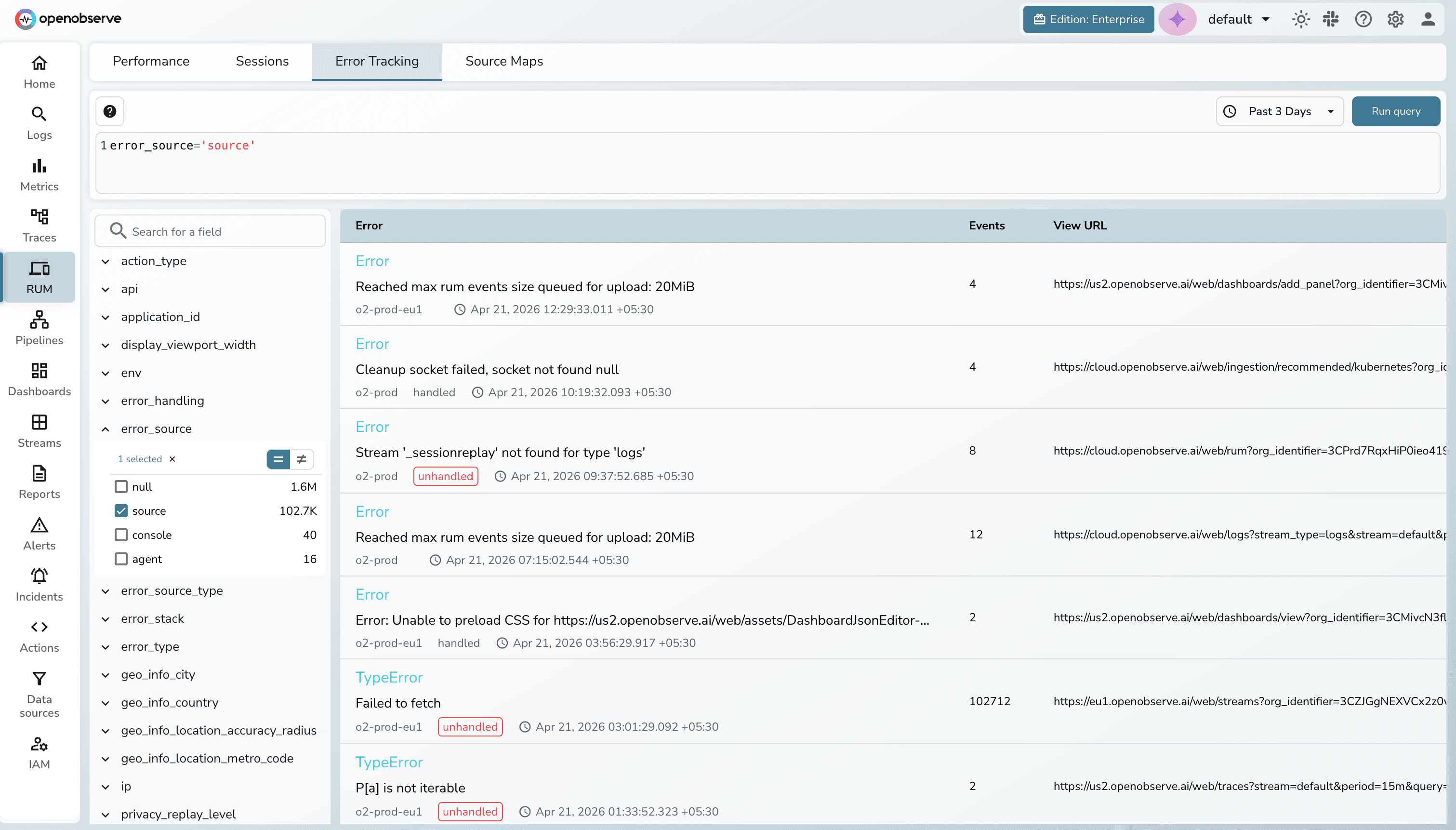The width and height of the screenshot is (1456, 830).
Task: Open the Slack community icon
Action: pos(1331,19)
